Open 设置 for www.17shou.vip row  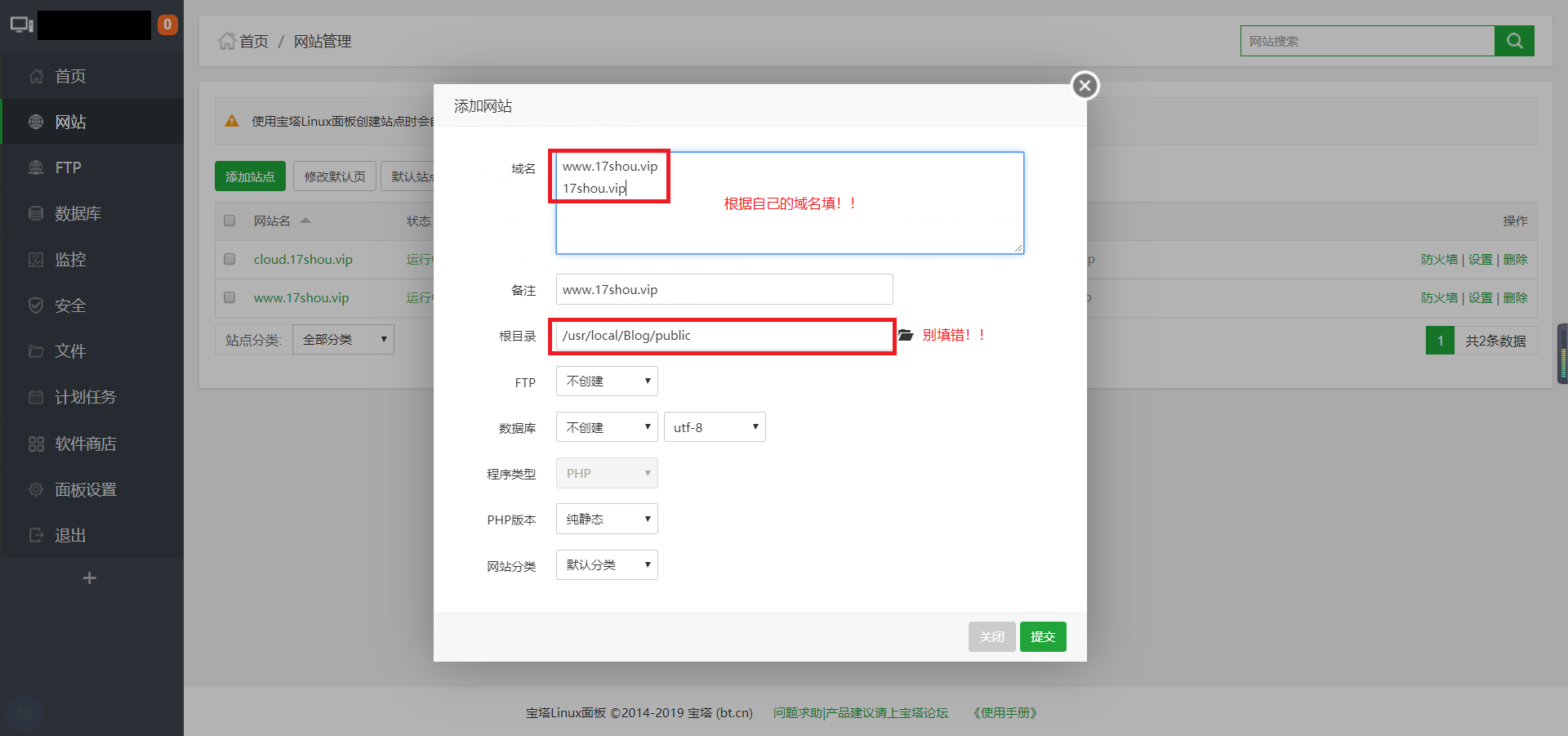[x=1480, y=297]
